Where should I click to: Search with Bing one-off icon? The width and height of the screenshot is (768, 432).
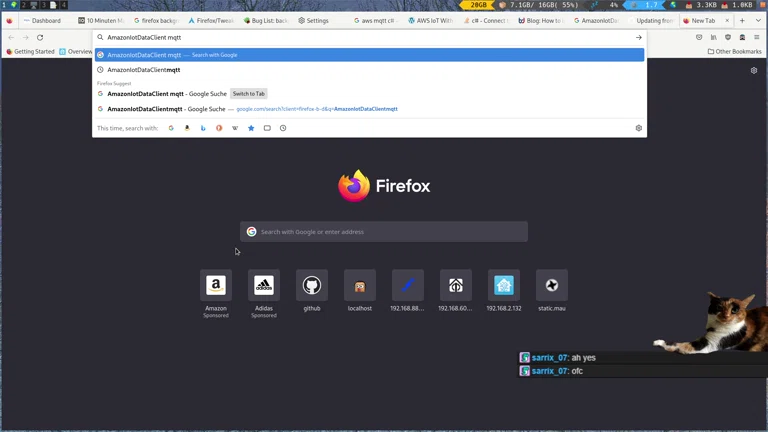click(203, 128)
